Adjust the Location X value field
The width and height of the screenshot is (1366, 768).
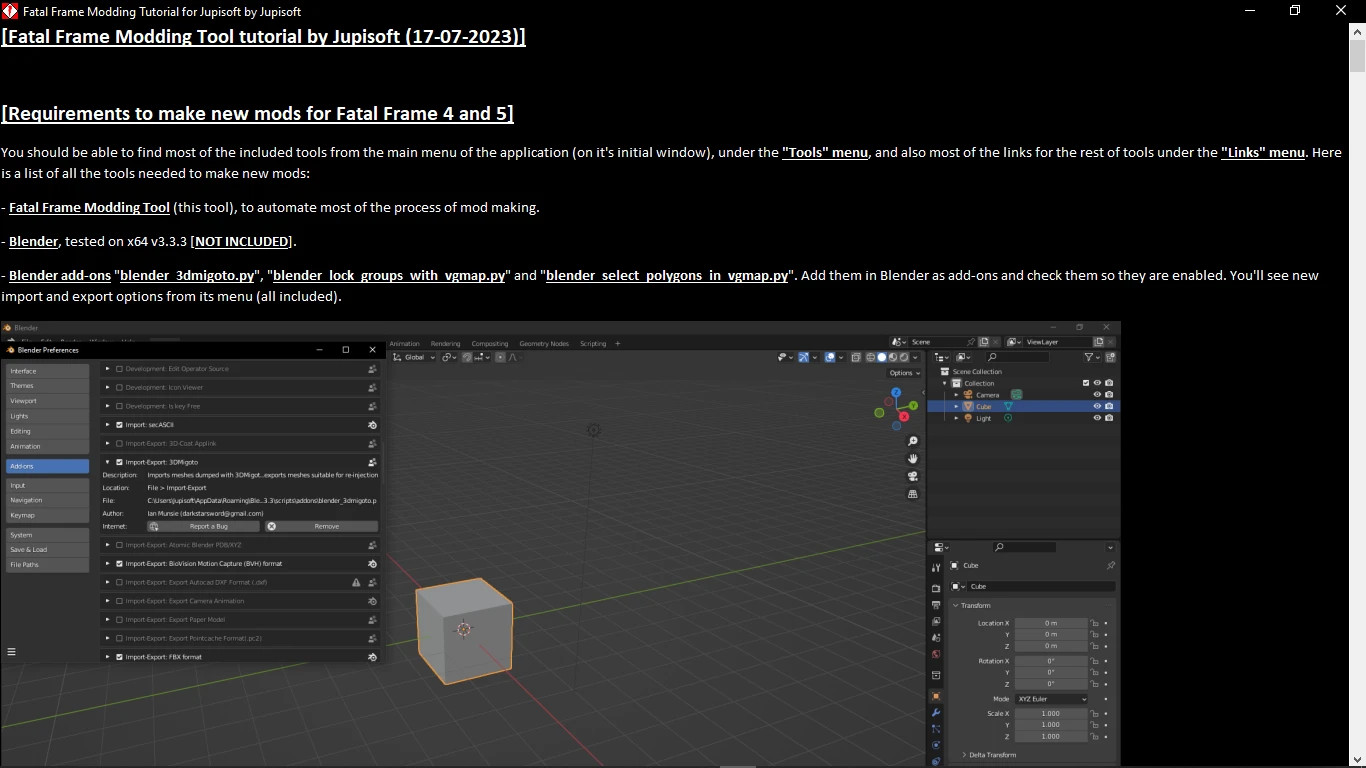tap(1050, 622)
